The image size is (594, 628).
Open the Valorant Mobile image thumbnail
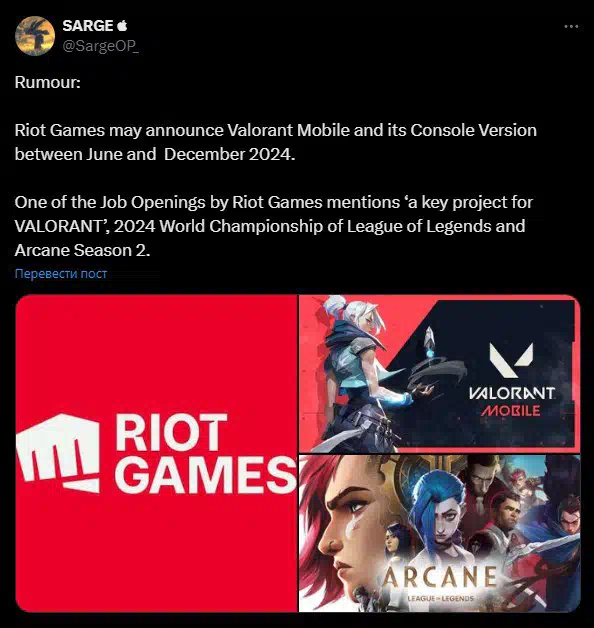(x=439, y=374)
